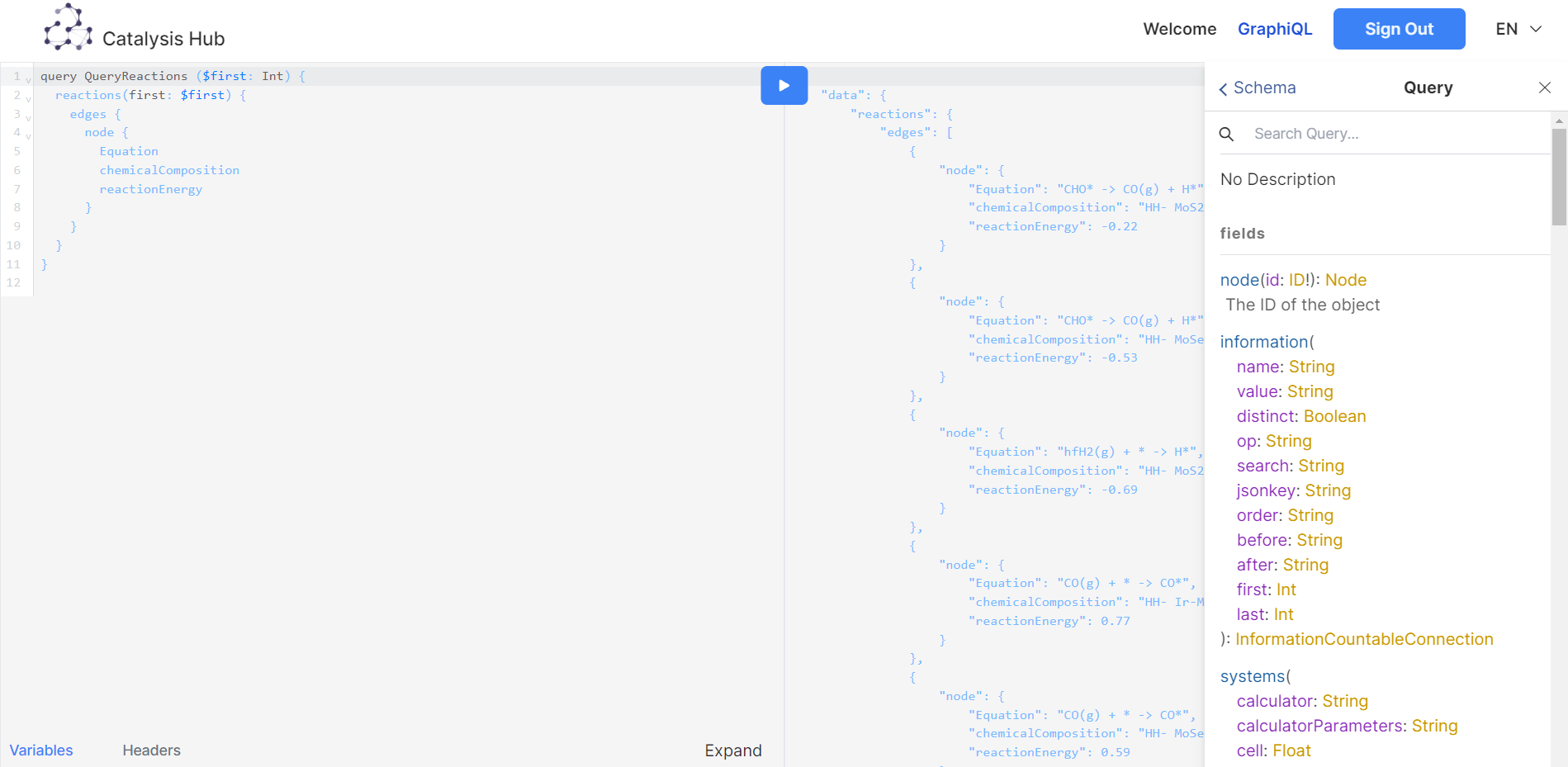Collapse the query block on line 1

[28, 79]
